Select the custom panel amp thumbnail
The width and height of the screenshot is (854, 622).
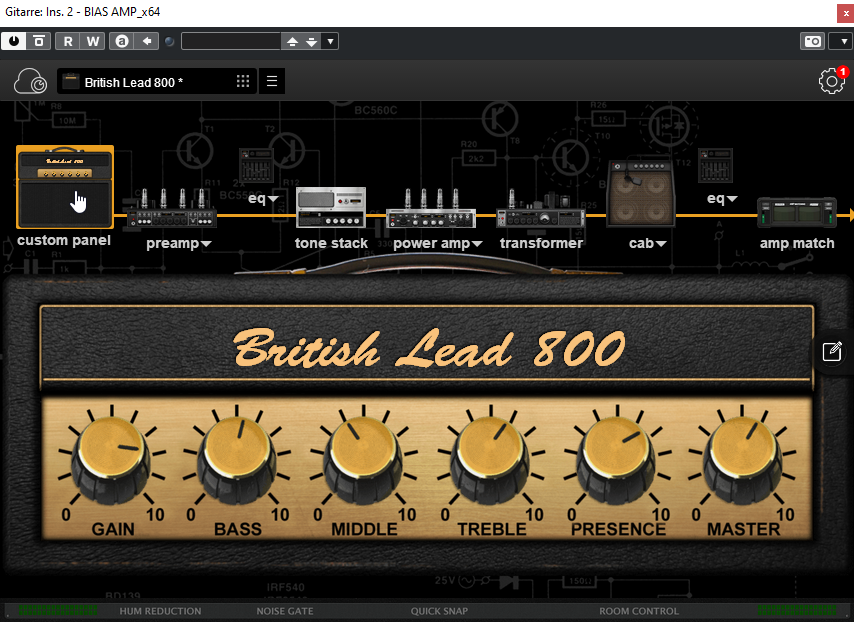click(x=65, y=188)
